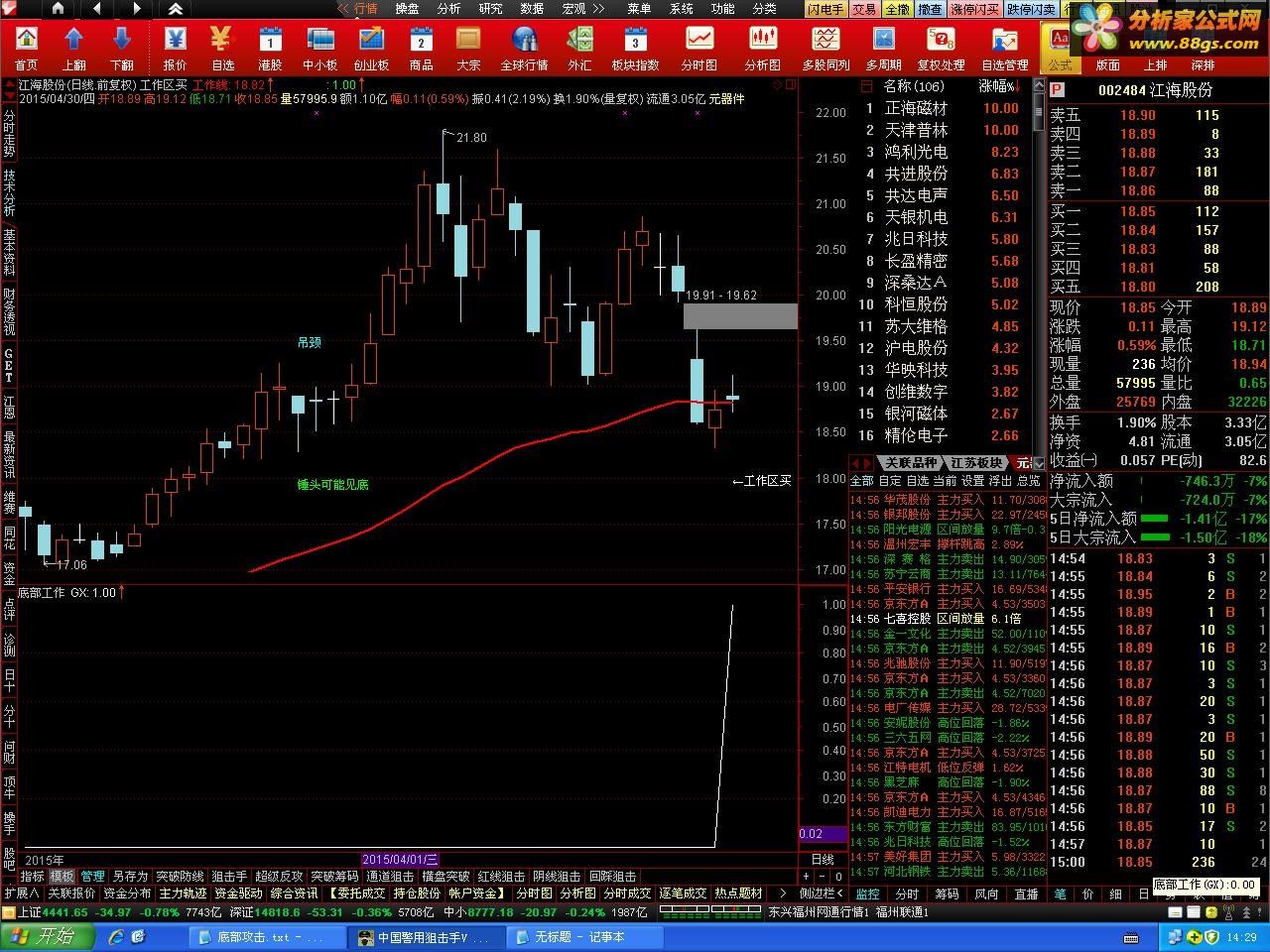
Task: Switch to 分时图 intraday chart icon
Action: 699,48
